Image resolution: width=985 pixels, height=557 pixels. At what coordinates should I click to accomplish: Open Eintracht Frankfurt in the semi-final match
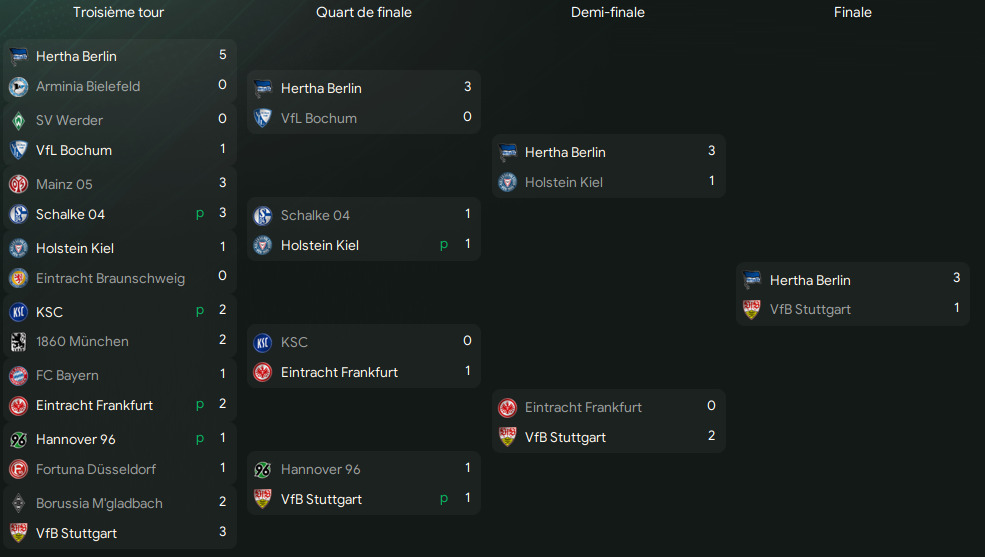coord(584,407)
